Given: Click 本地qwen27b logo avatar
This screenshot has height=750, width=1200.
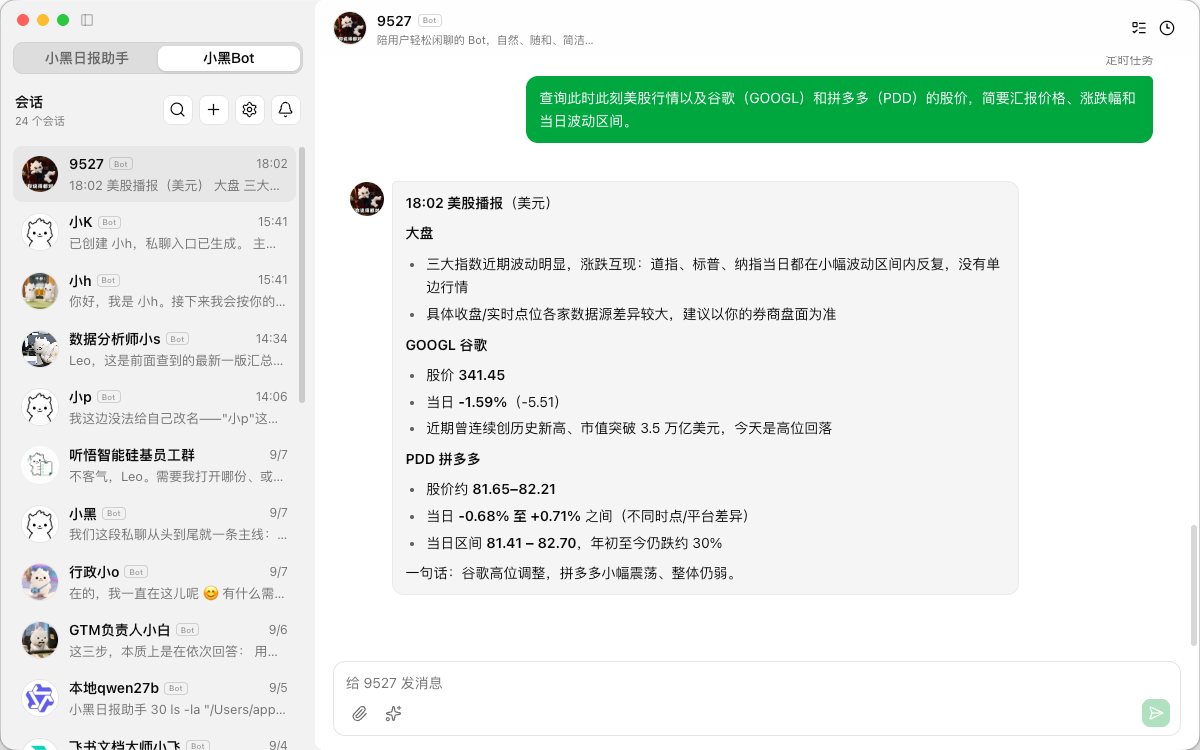Looking at the screenshot, I should coord(40,698).
